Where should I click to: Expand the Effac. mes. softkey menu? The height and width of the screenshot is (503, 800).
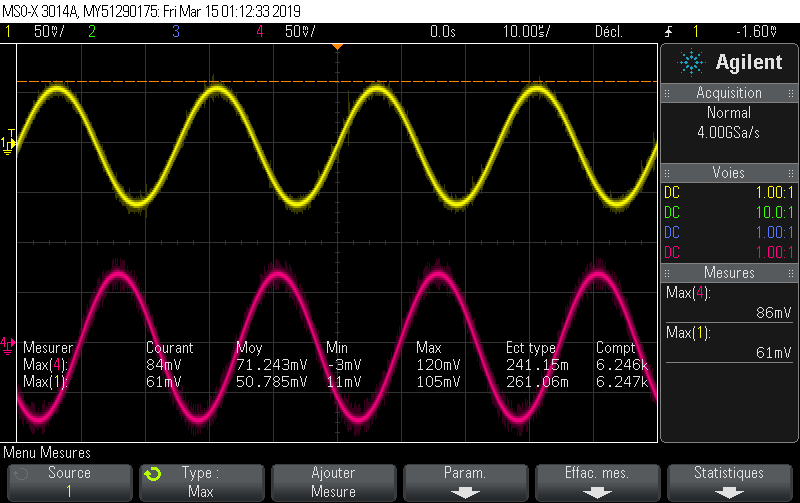click(x=597, y=481)
